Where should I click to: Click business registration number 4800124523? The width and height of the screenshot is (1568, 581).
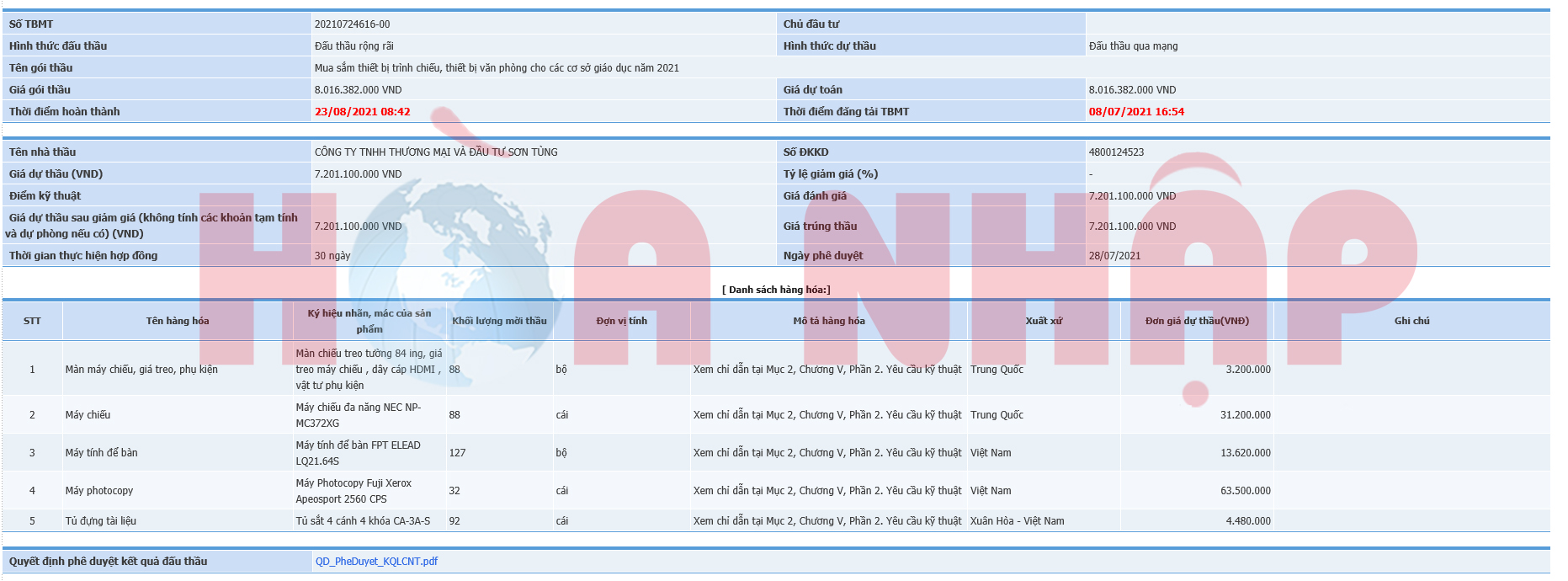click(1116, 152)
